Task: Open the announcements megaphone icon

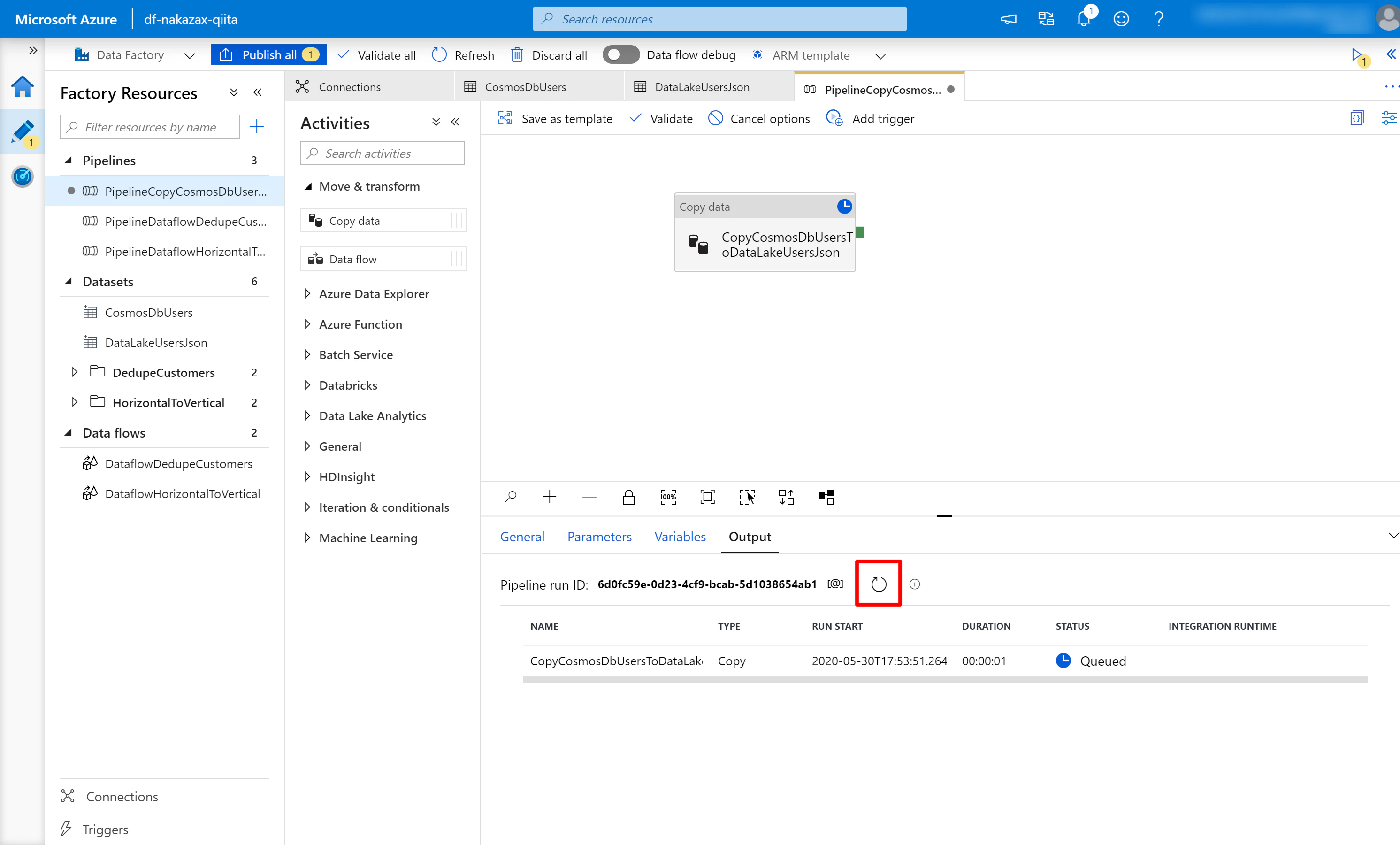Action: (x=1009, y=19)
